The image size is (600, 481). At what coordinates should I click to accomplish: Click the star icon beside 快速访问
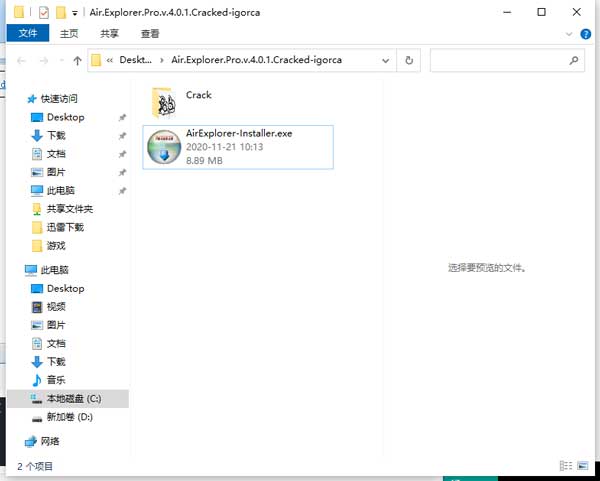point(31,99)
